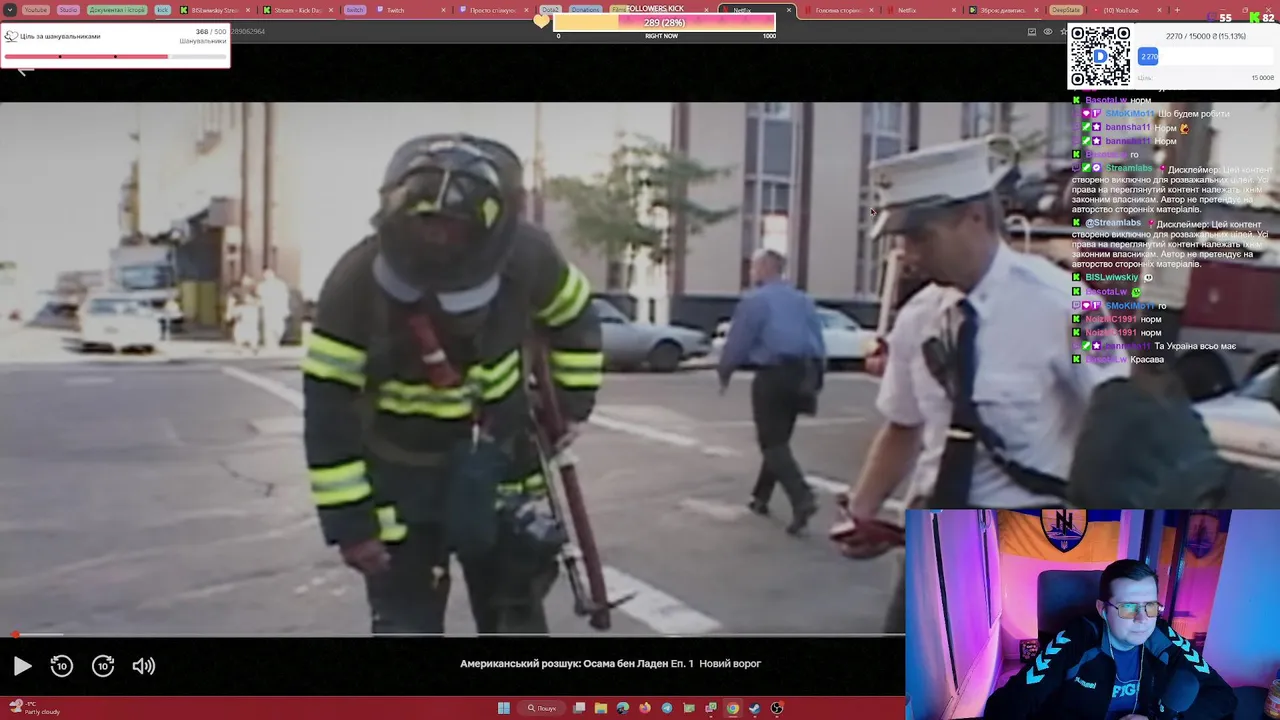Click the donation QR code

click(1100, 56)
